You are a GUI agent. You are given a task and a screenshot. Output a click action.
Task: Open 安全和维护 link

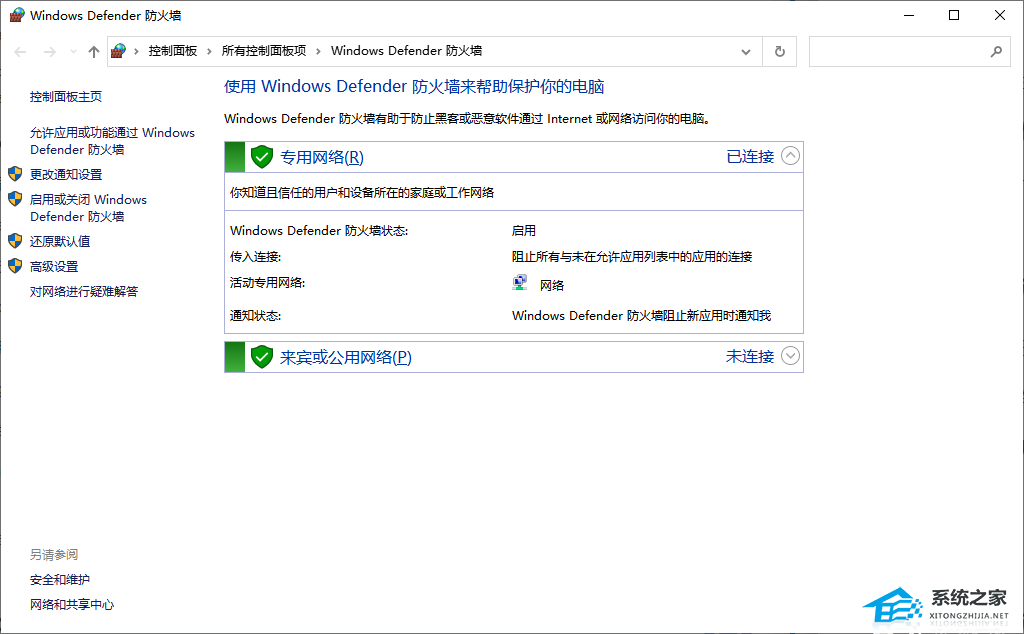tap(60, 579)
